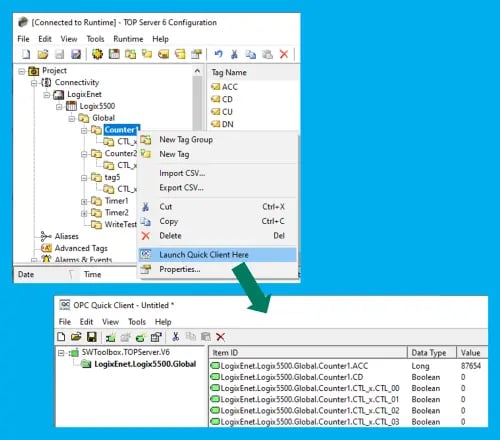Click Save floppy icon in OPC Quick Client toolbar
This screenshot has width=500, height=440.
(x=92, y=337)
